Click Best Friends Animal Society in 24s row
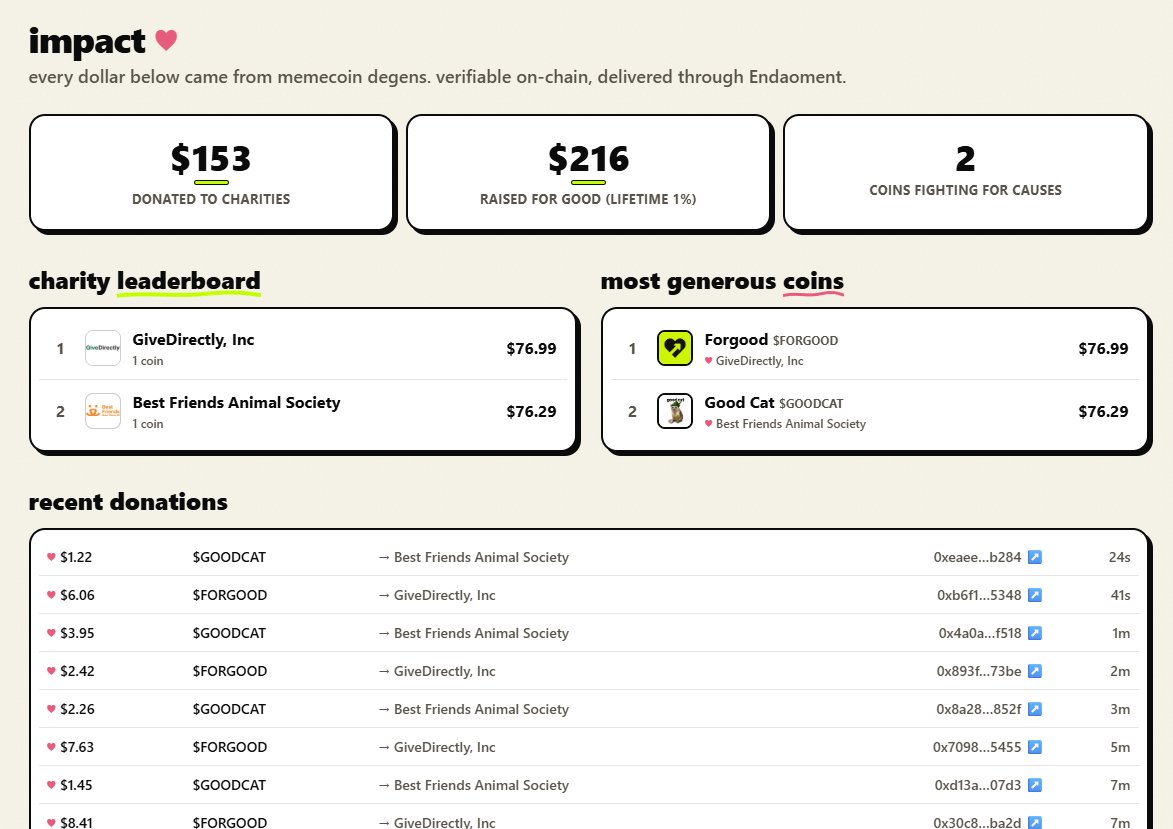The image size is (1173, 829). click(481, 557)
